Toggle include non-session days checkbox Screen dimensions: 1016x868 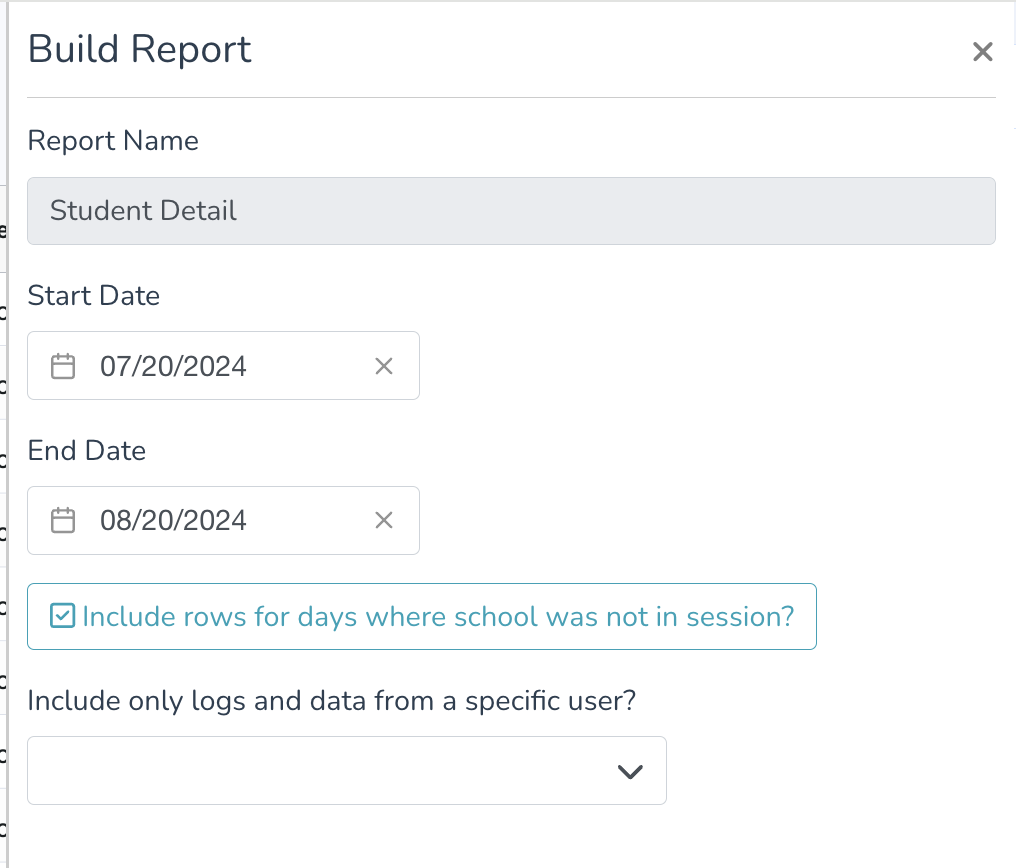[63, 616]
